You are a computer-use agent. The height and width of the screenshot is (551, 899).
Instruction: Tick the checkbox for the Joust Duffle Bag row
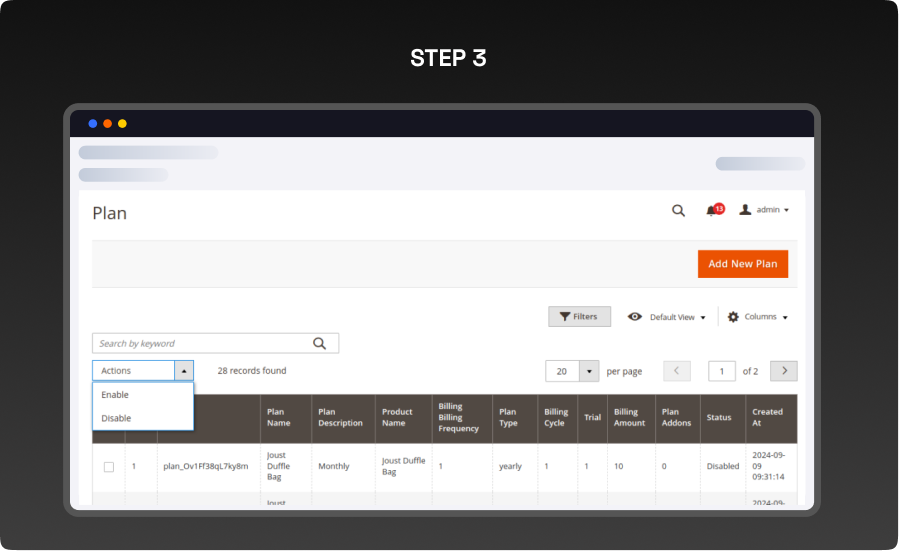[109, 467]
